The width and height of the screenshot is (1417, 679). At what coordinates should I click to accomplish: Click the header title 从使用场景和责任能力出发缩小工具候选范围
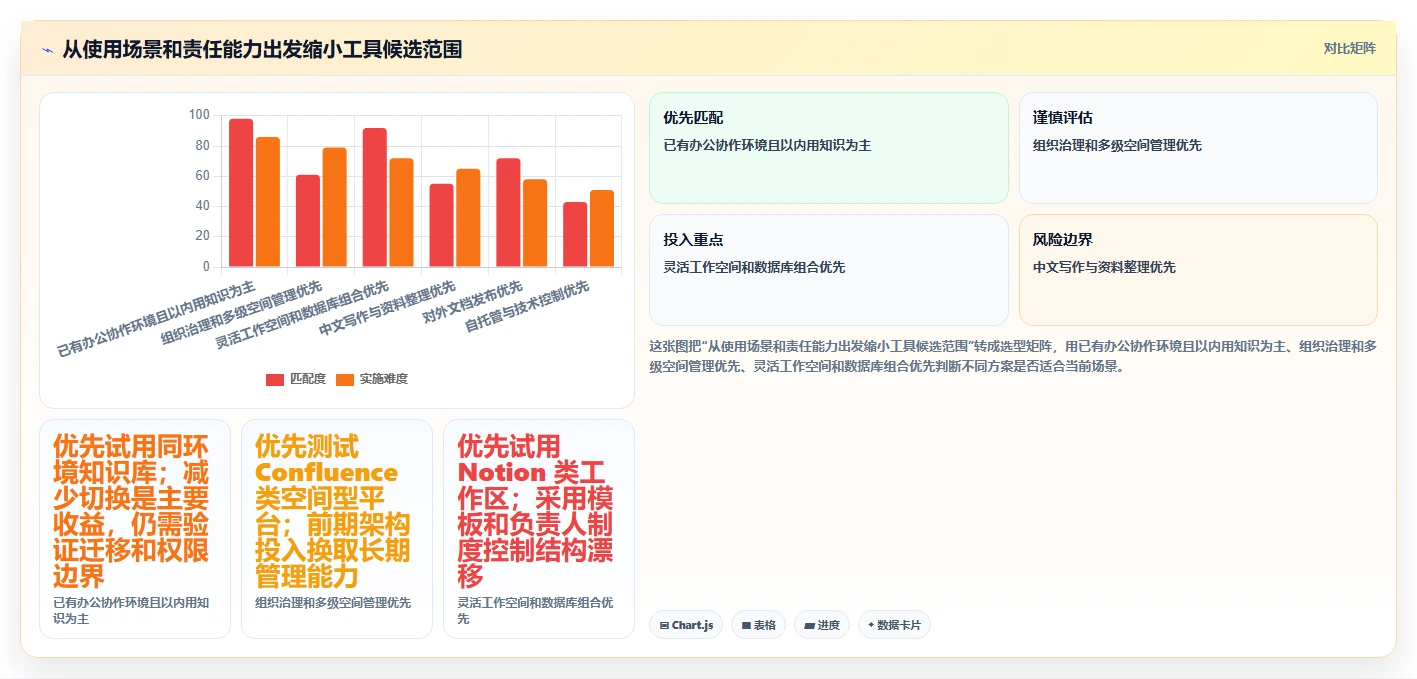[x=262, y=49]
